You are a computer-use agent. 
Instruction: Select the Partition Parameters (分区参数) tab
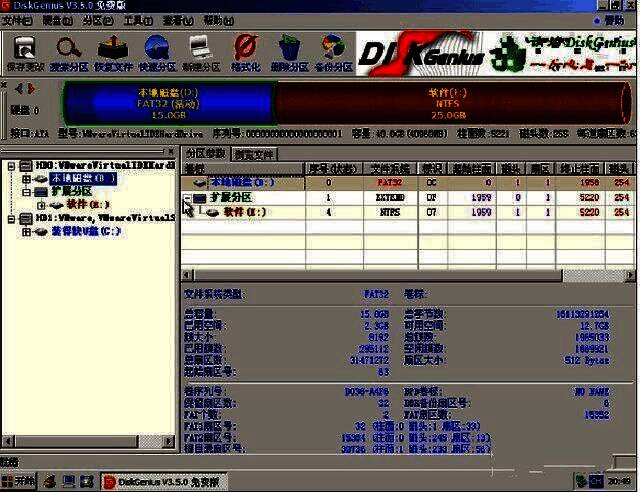[x=206, y=154]
